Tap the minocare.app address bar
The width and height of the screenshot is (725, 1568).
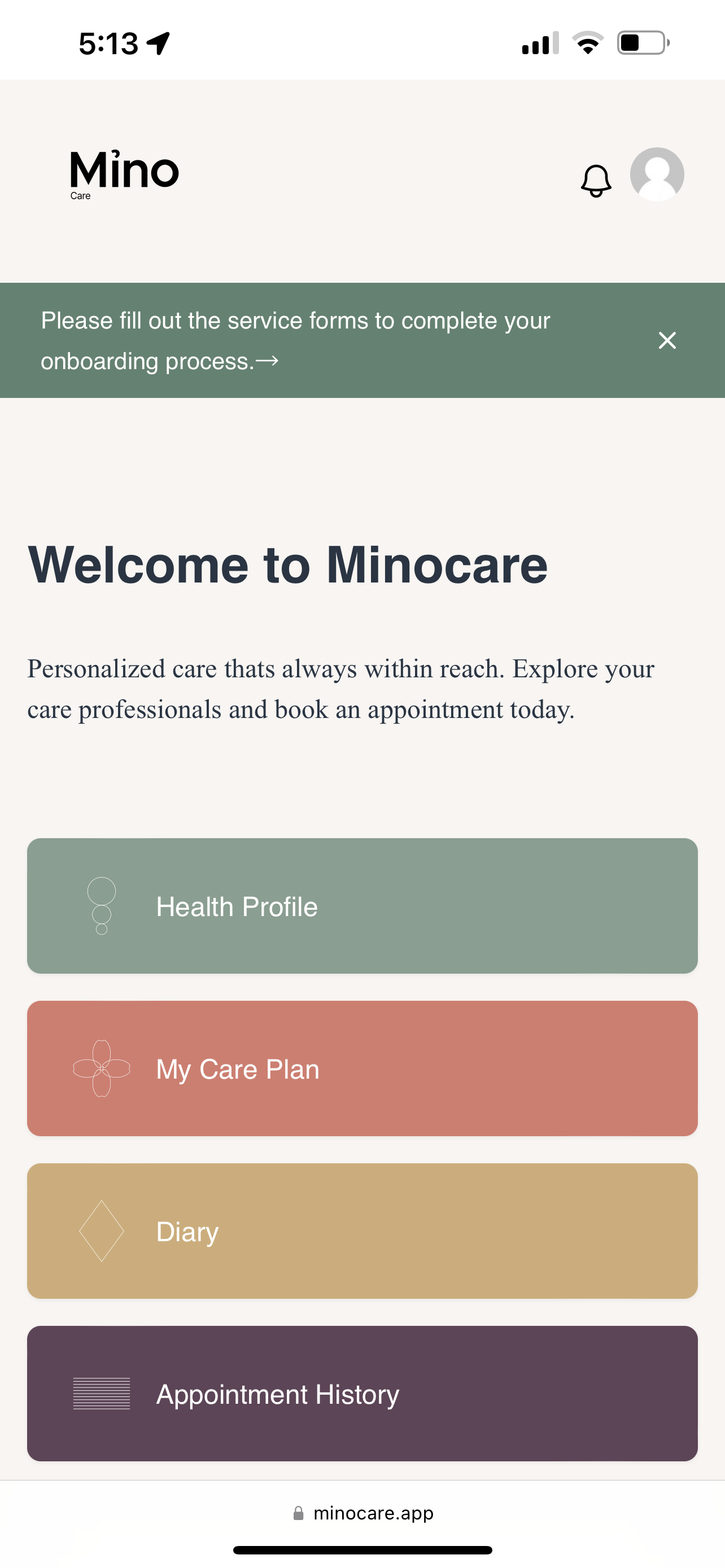click(x=373, y=1513)
